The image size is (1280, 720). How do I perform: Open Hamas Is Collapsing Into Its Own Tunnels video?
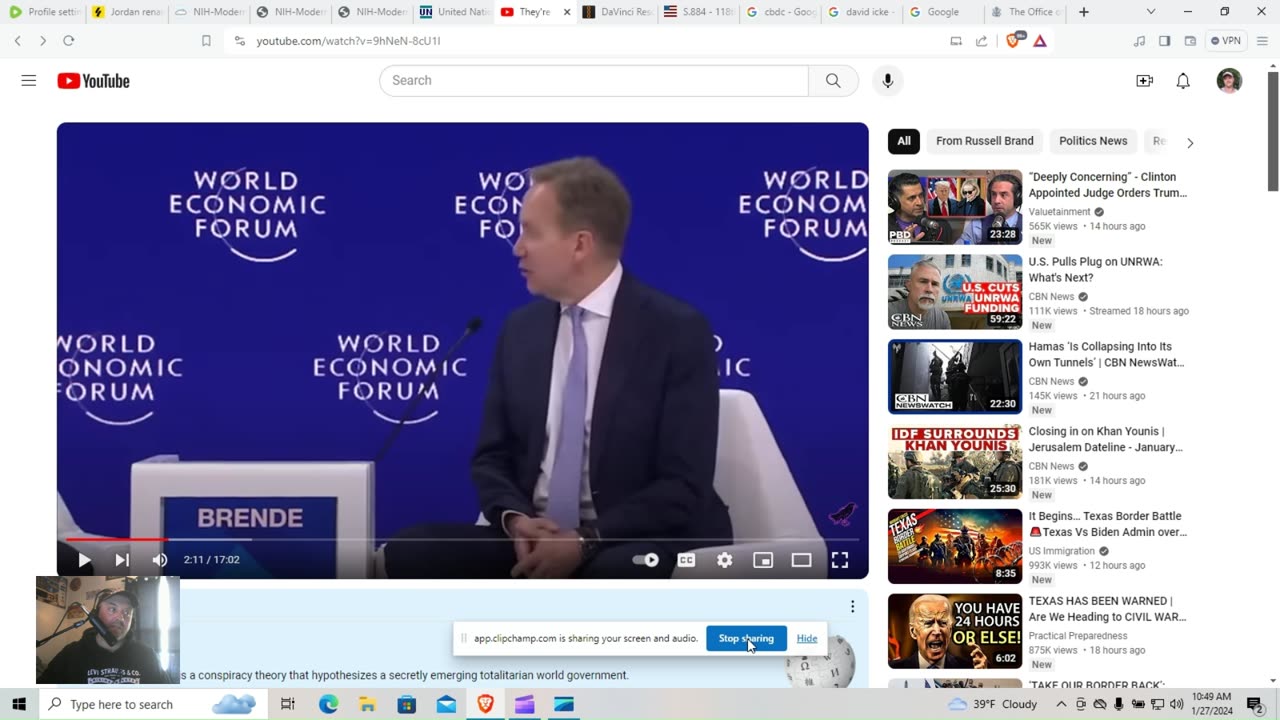[x=1106, y=355]
